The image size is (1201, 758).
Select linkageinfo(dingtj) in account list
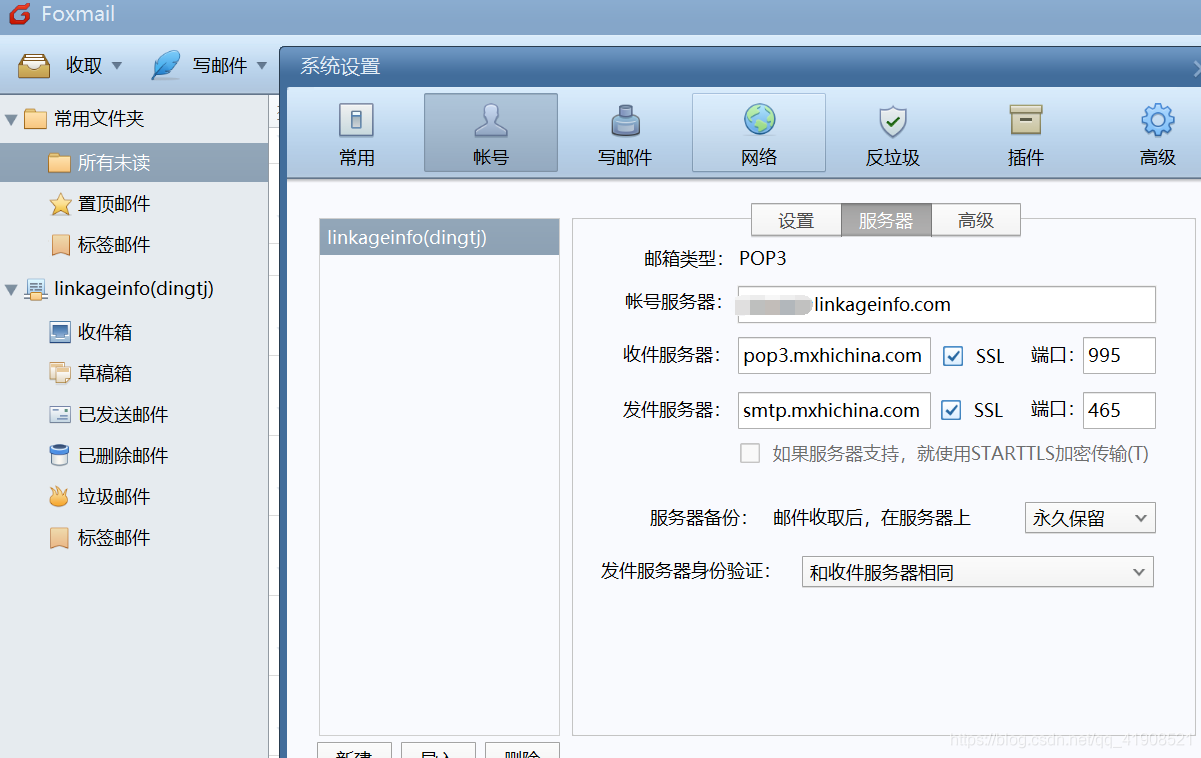click(x=439, y=238)
